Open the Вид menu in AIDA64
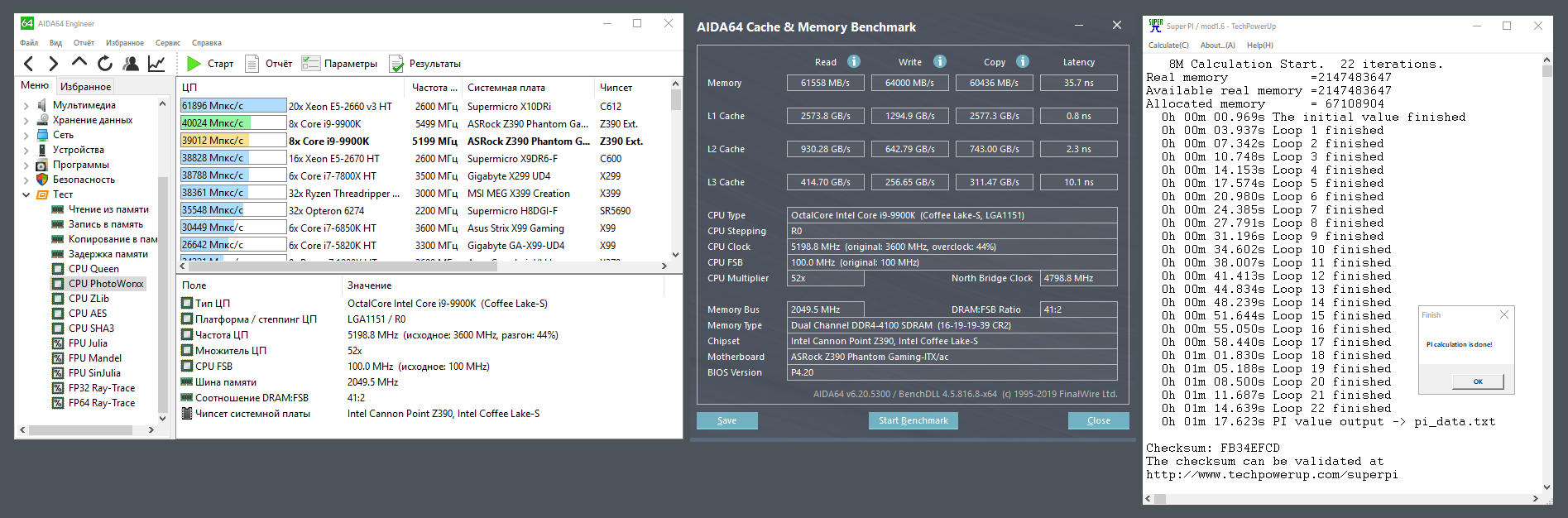 (x=55, y=43)
